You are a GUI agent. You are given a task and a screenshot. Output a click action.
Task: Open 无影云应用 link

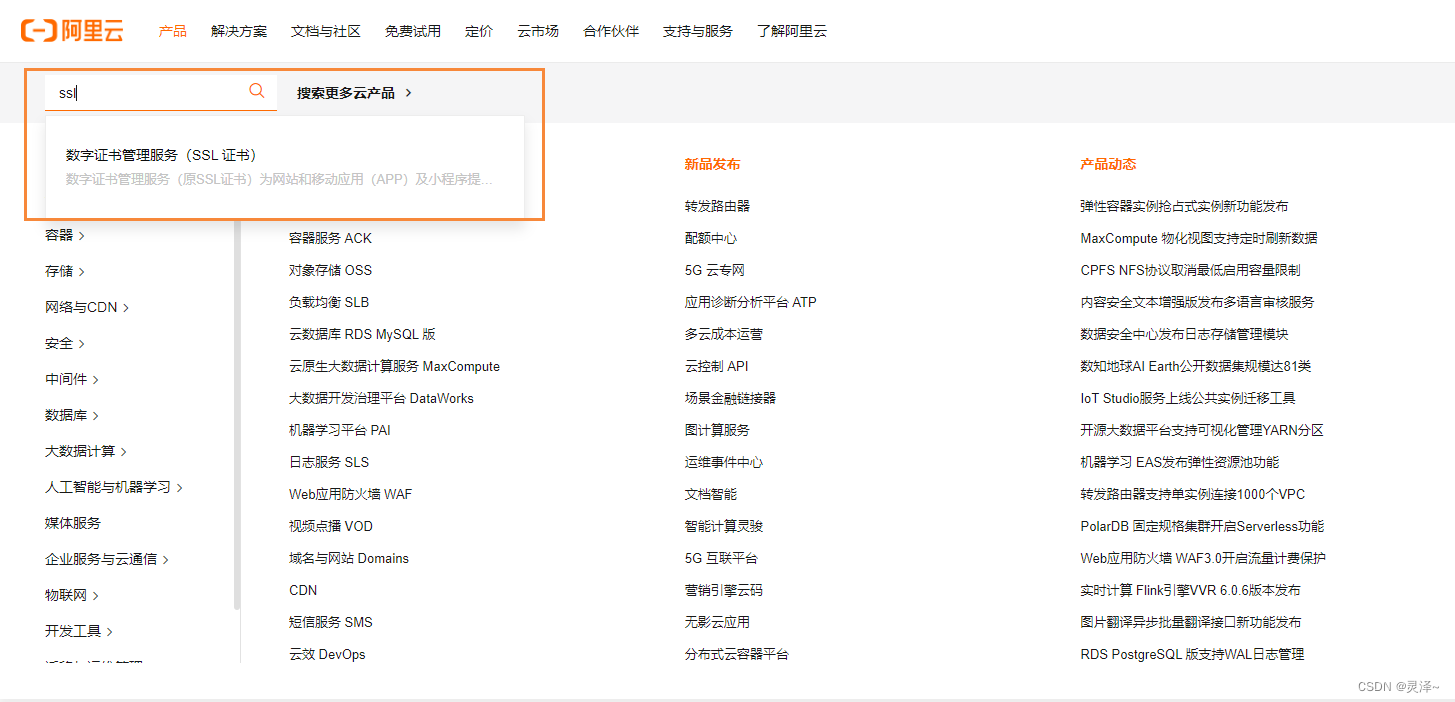[x=717, y=622]
